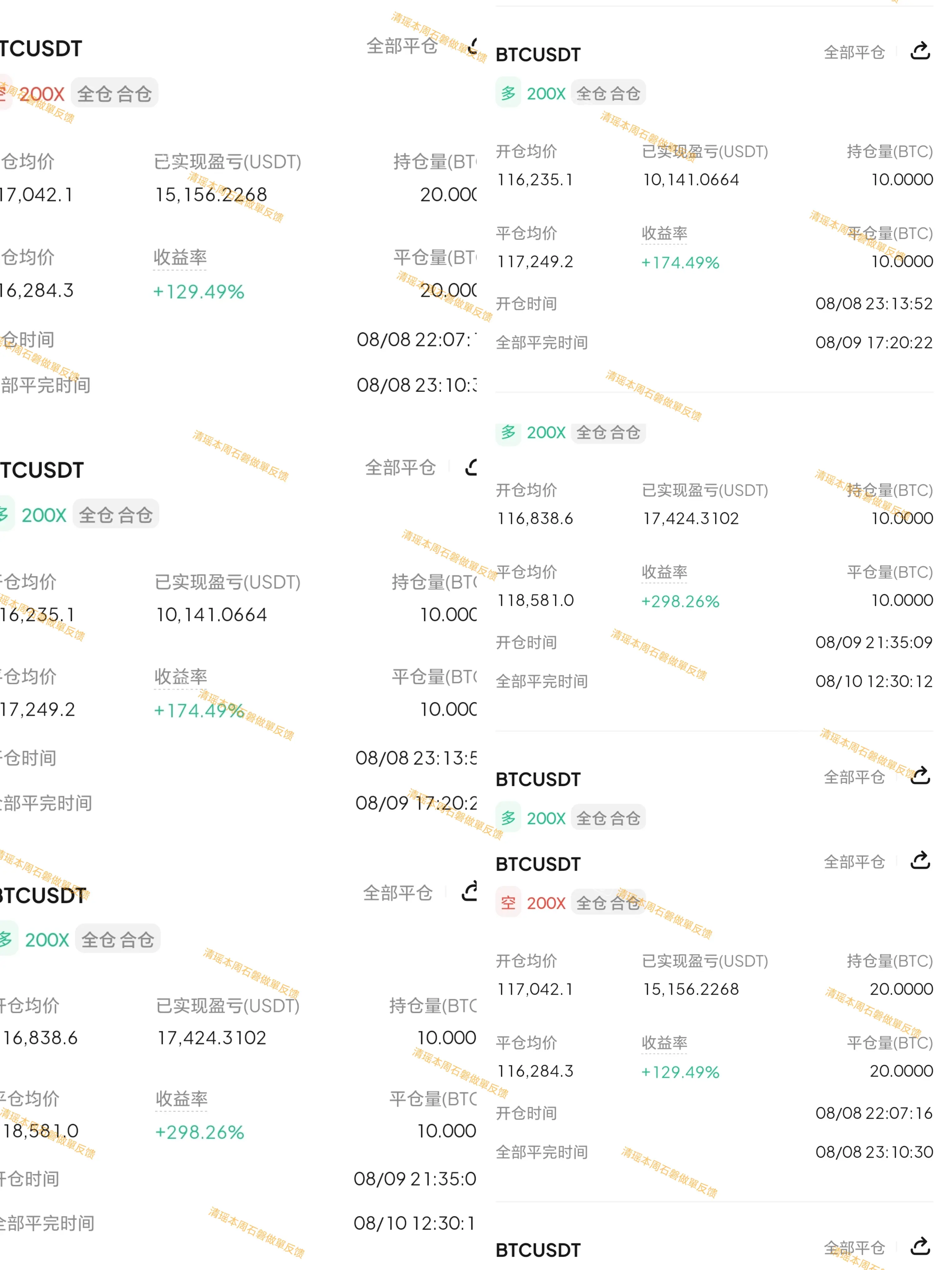952x1270 pixels.
Task: Click share icon on the bottom-most BTCUSDT header
Action: [920, 1246]
